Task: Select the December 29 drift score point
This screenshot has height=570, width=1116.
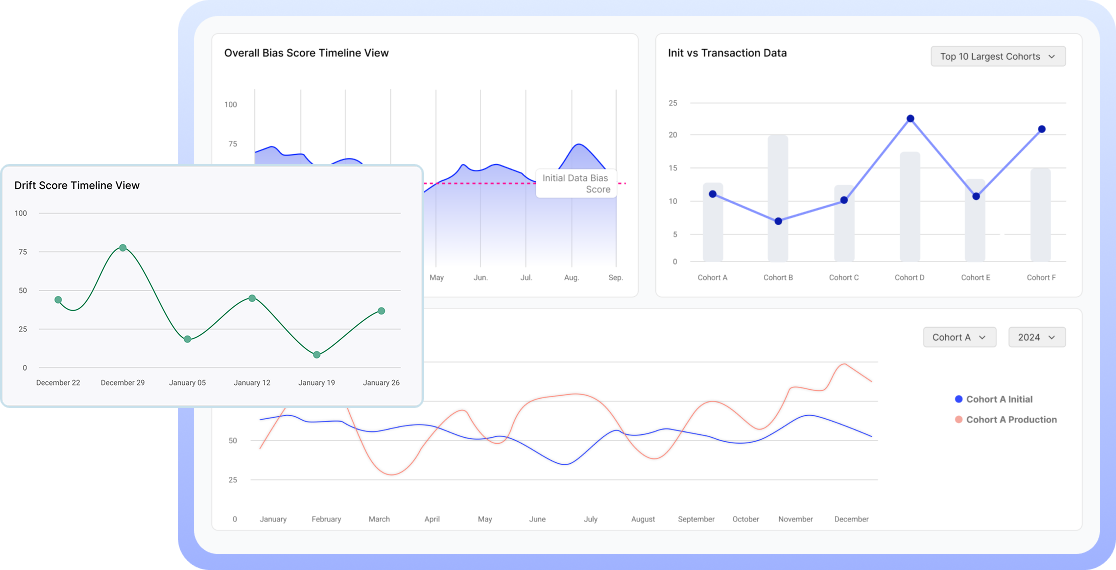Action: point(123,247)
